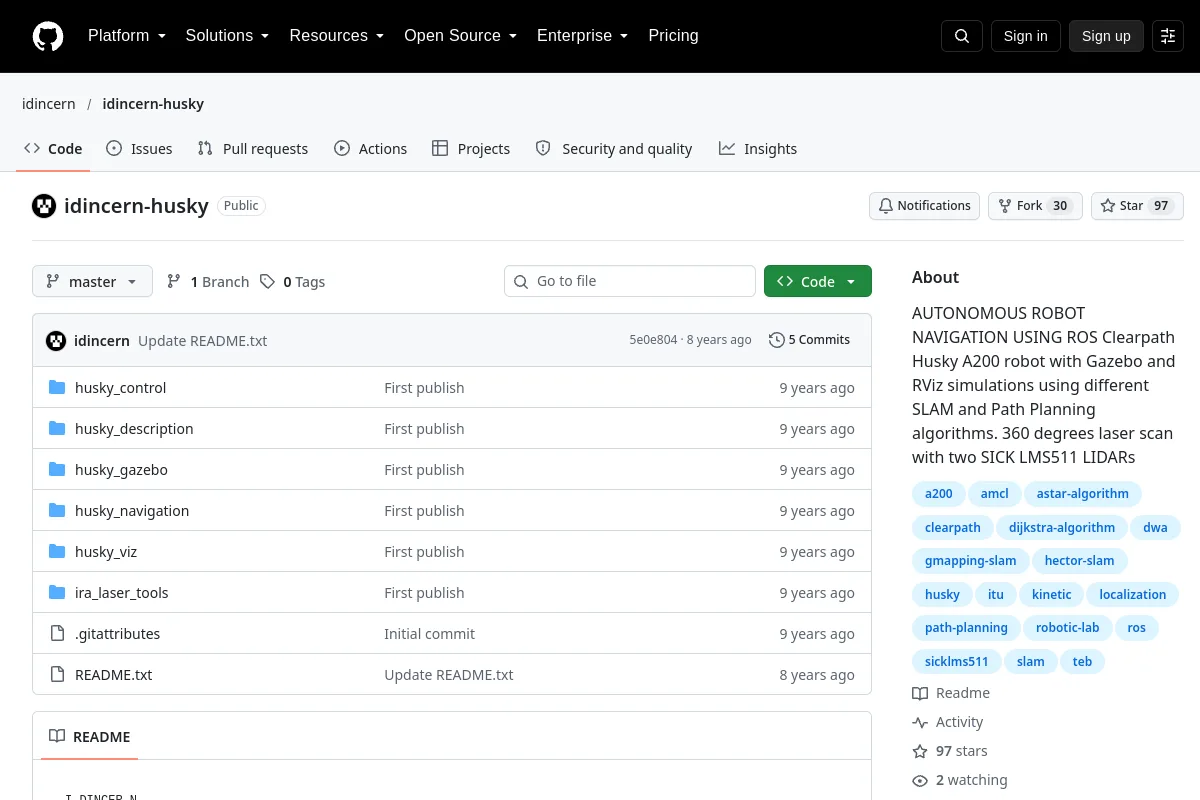Click the history clock icon near 5 Commits

tap(776, 340)
